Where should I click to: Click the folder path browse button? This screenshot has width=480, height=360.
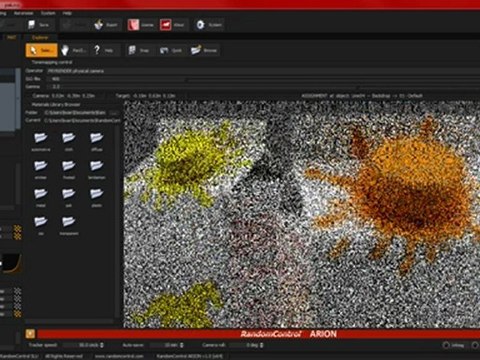[x=114, y=113]
